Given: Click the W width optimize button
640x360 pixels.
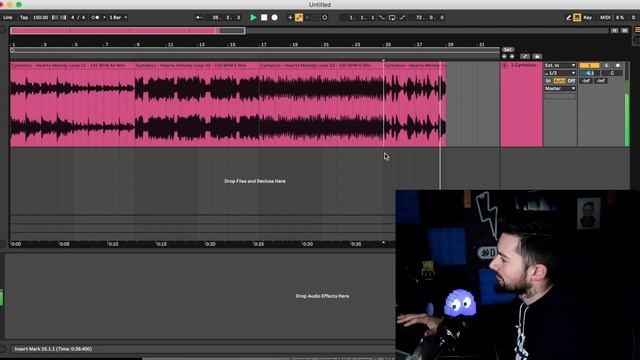Looking at the screenshot, I should point(624,31).
